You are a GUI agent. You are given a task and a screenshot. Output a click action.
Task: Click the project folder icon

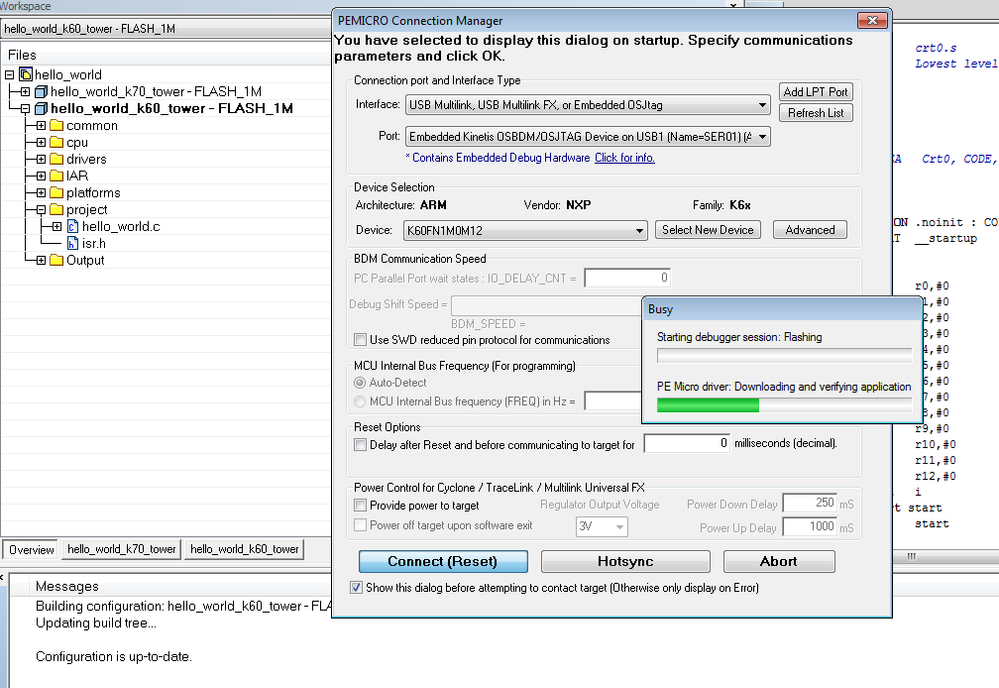[57, 210]
